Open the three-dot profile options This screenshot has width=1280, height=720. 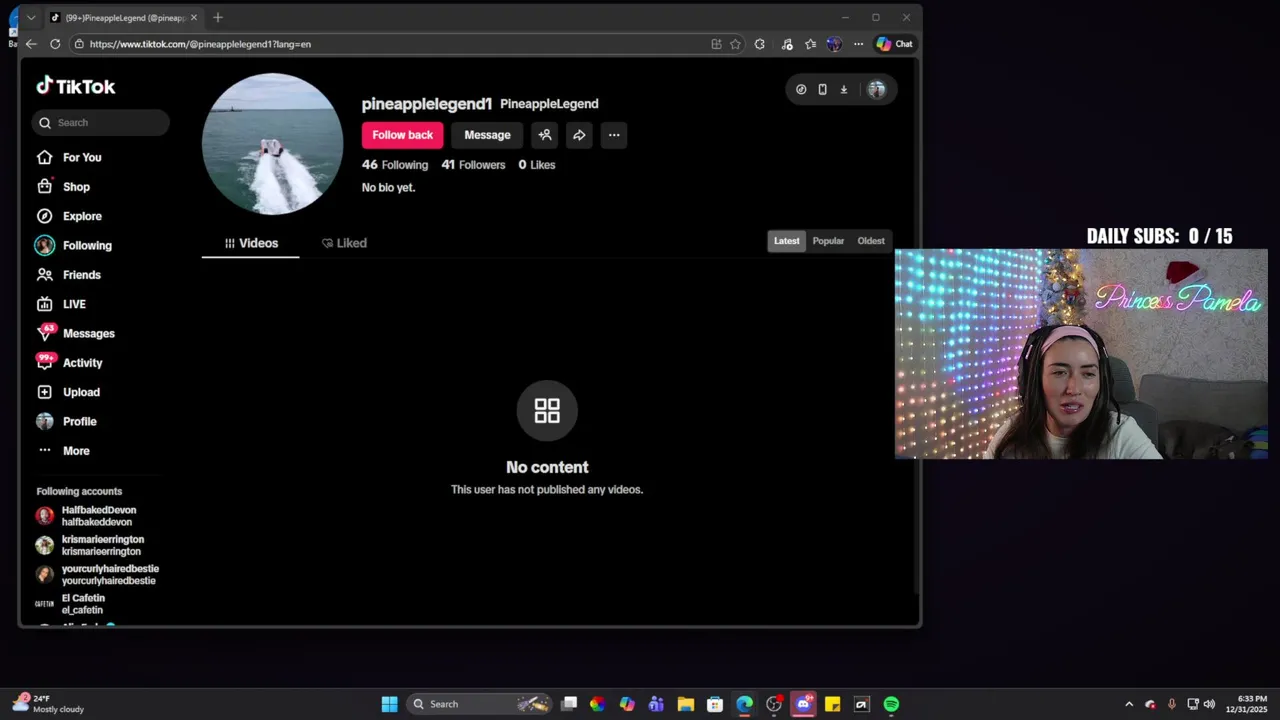[x=614, y=135]
